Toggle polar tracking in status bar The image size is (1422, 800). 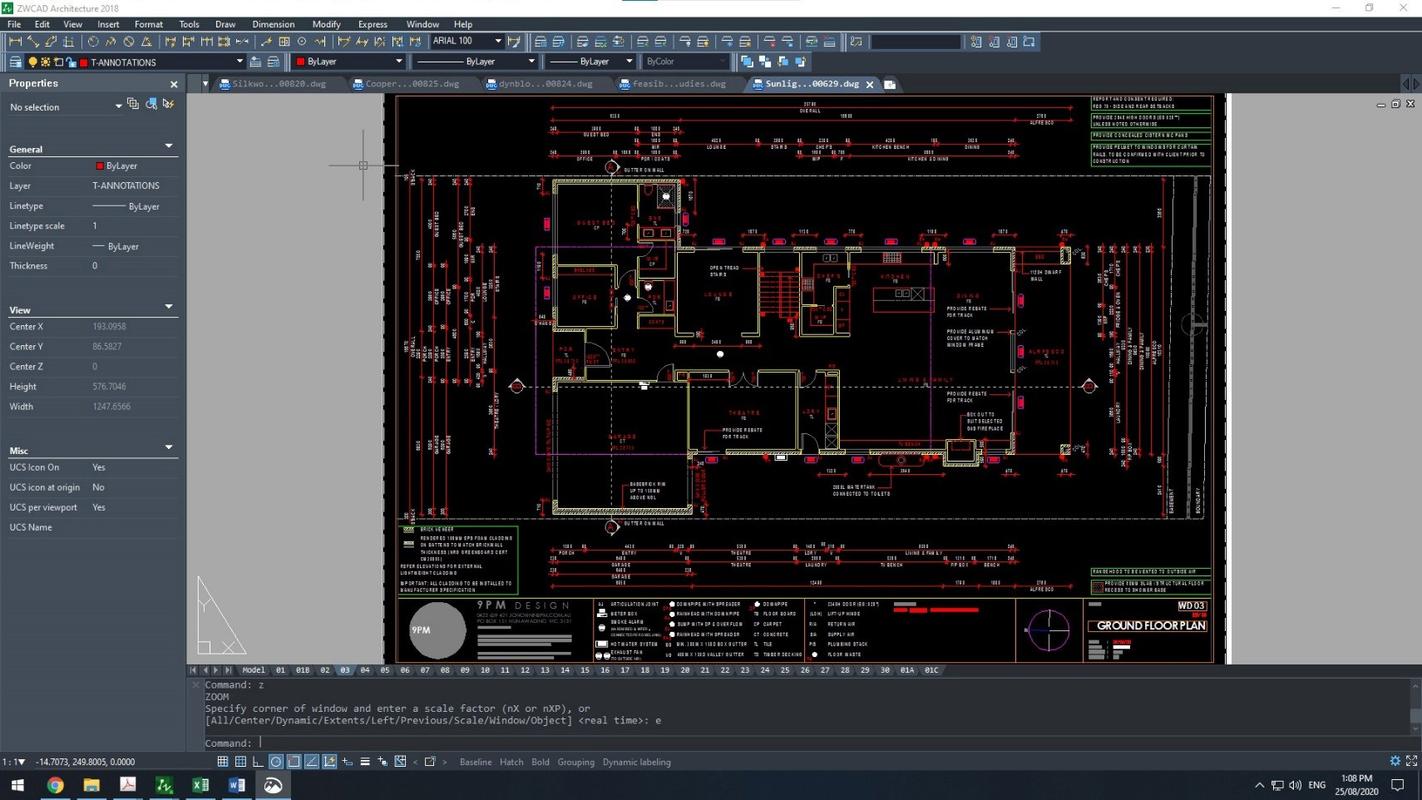(276, 762)
